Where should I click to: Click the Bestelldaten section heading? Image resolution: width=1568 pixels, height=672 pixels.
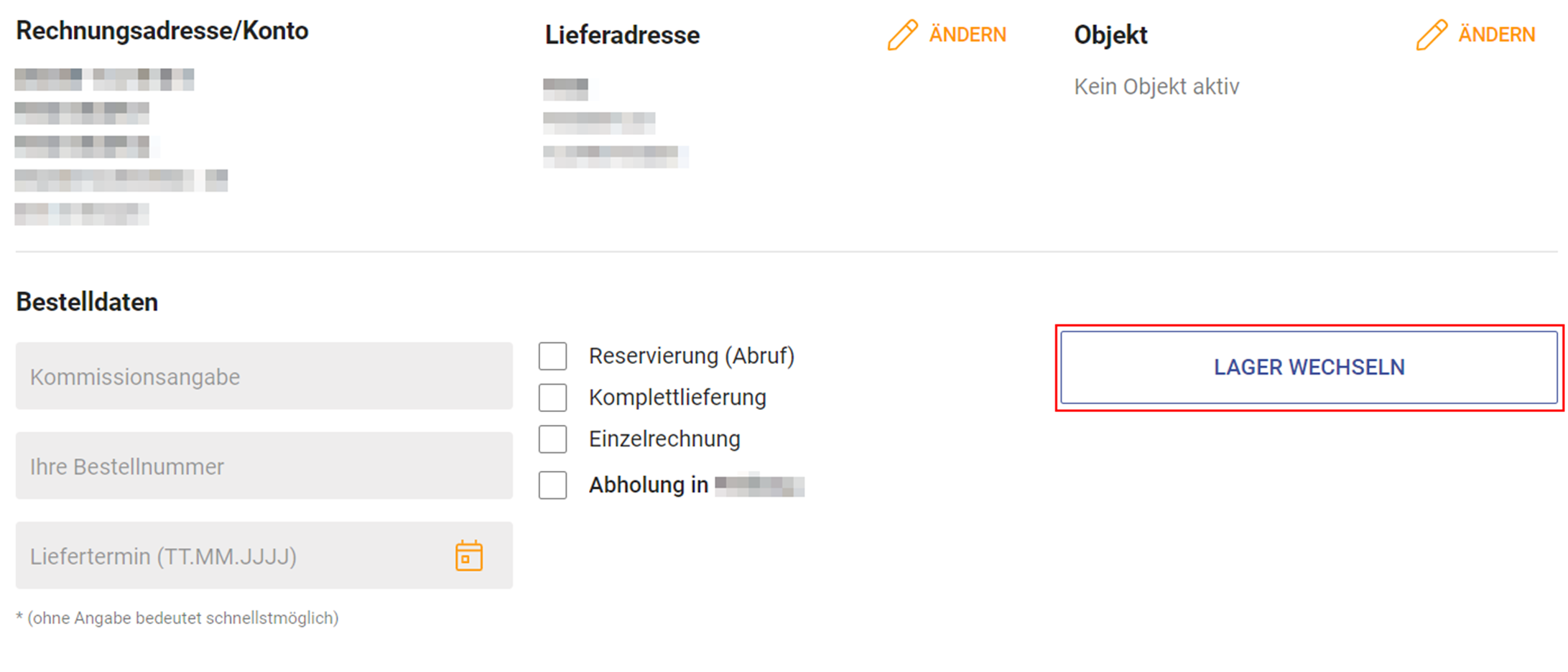[87, 302]
